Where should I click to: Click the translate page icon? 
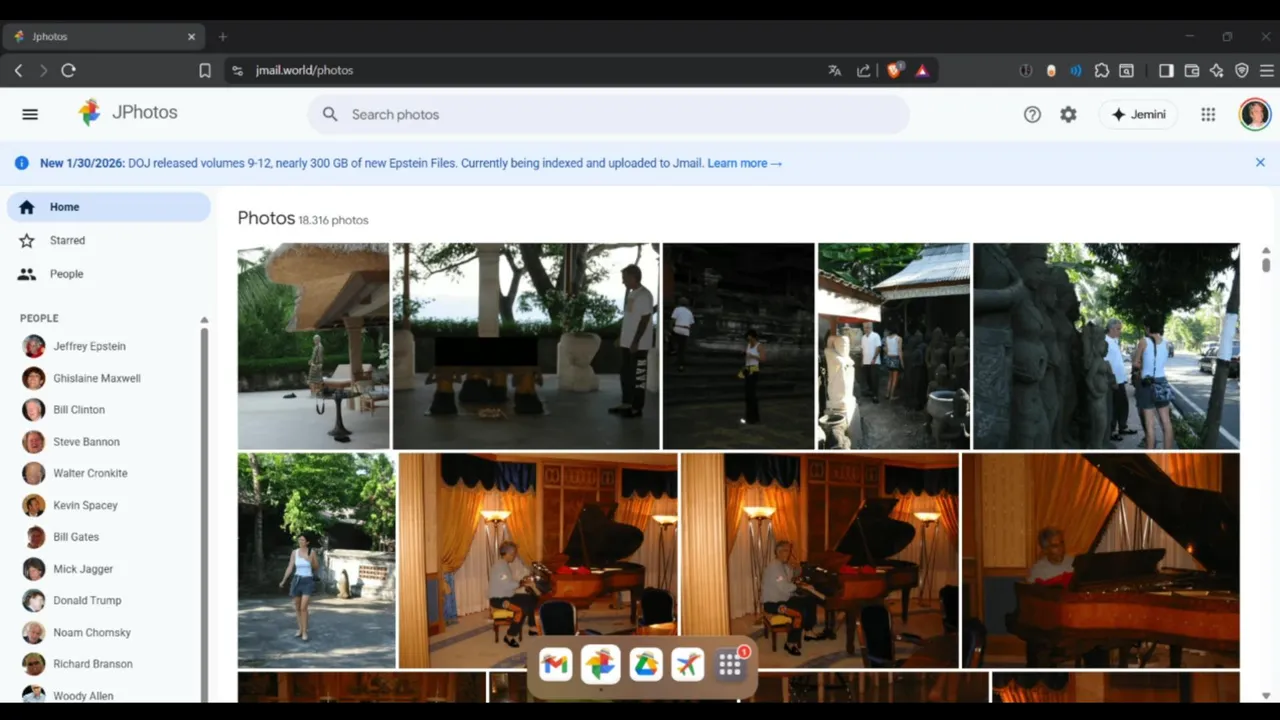[x=834, y=70]
